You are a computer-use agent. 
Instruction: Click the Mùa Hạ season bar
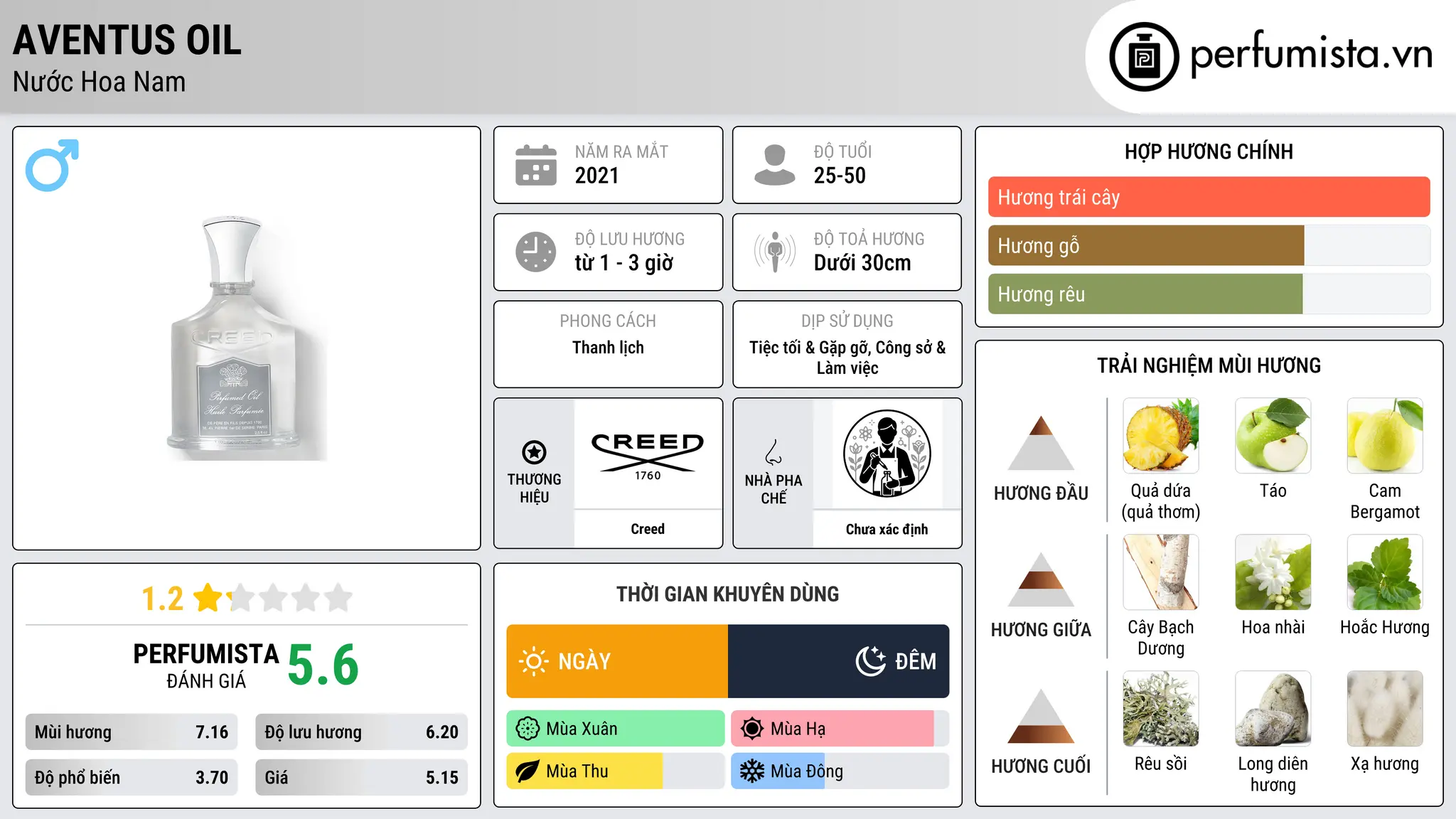(x=840, y=729)
